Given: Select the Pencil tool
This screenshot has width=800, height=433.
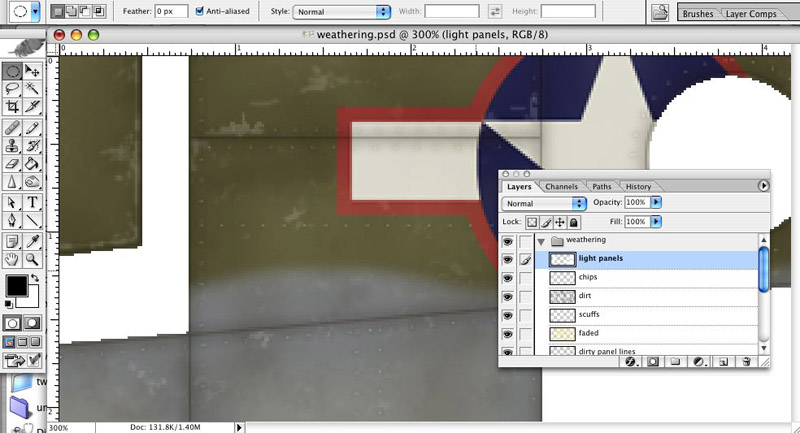Looking at the screenshot, I should point(32,128).
